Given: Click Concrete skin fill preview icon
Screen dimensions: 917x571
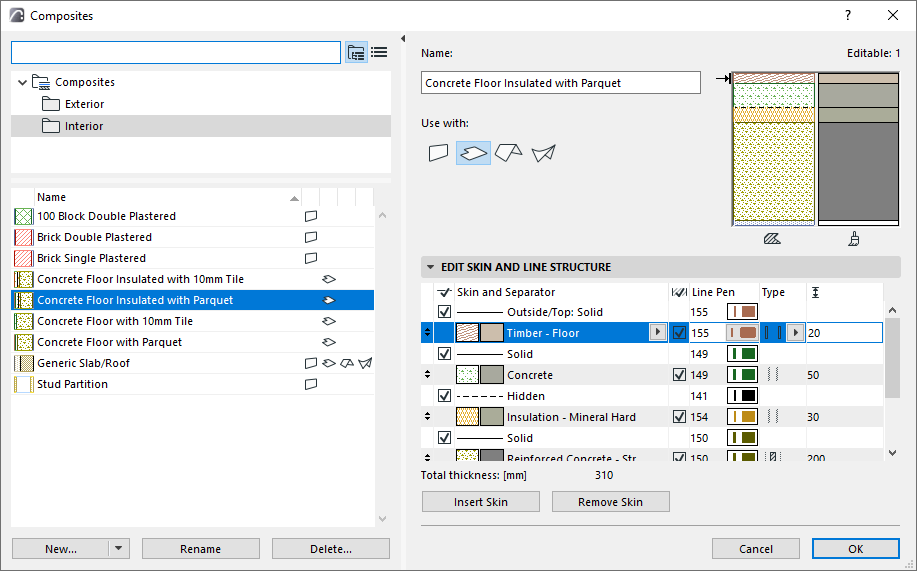Looking at the screenshot, I should [467, 375].
